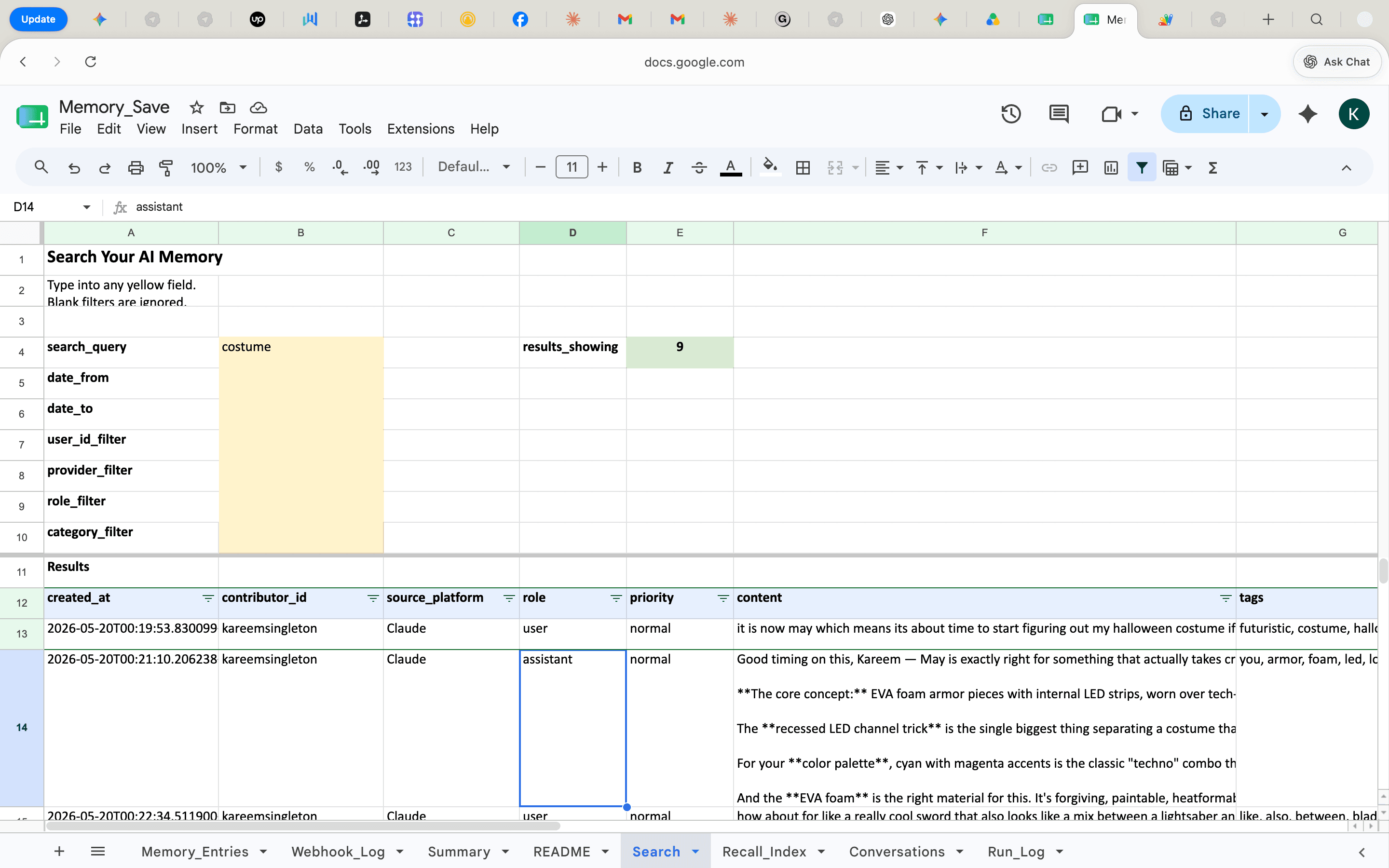Collapse the toolbar with the up chevron
Viewport: 1389px width, 868px height.
[x=1346, y=168]
